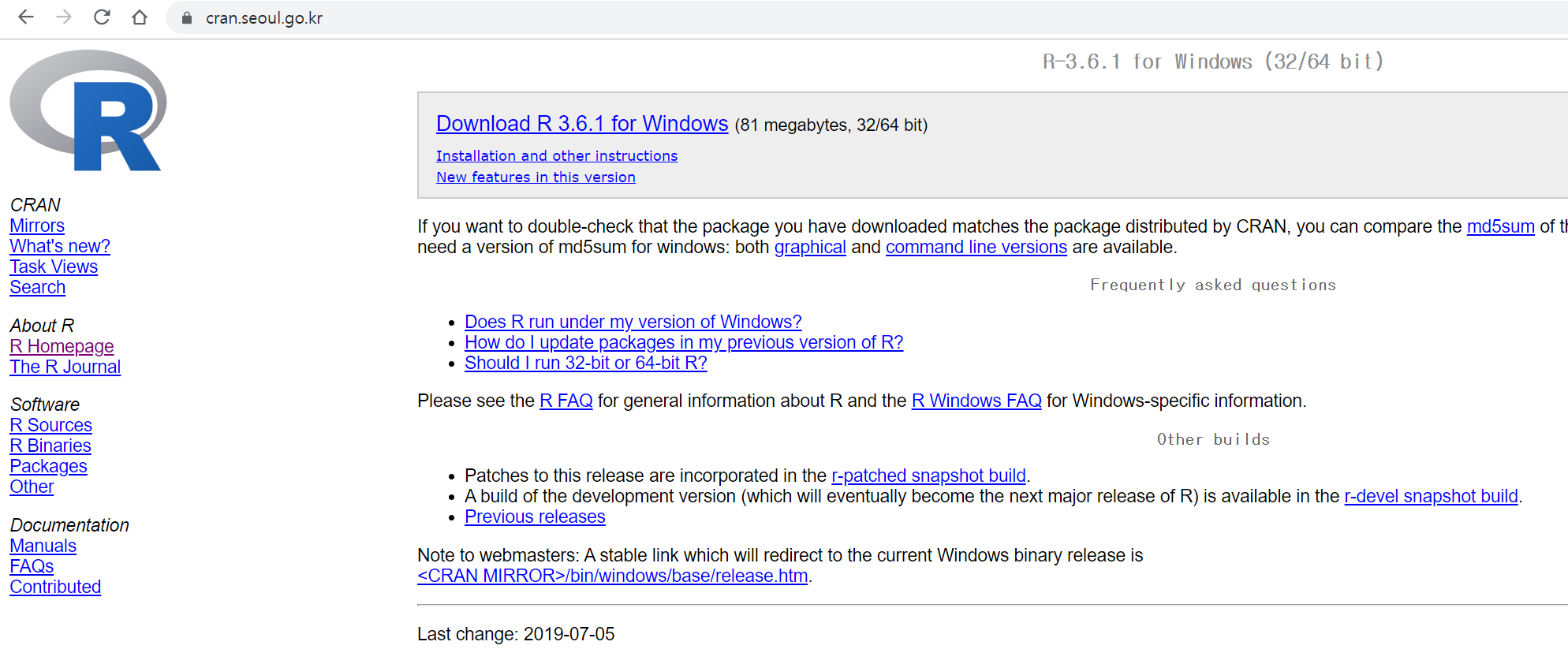Open How do I update packages FAQ link
Image resolution: width=1568 pixels, height=664 pixels.
click(x=684, y=342)
